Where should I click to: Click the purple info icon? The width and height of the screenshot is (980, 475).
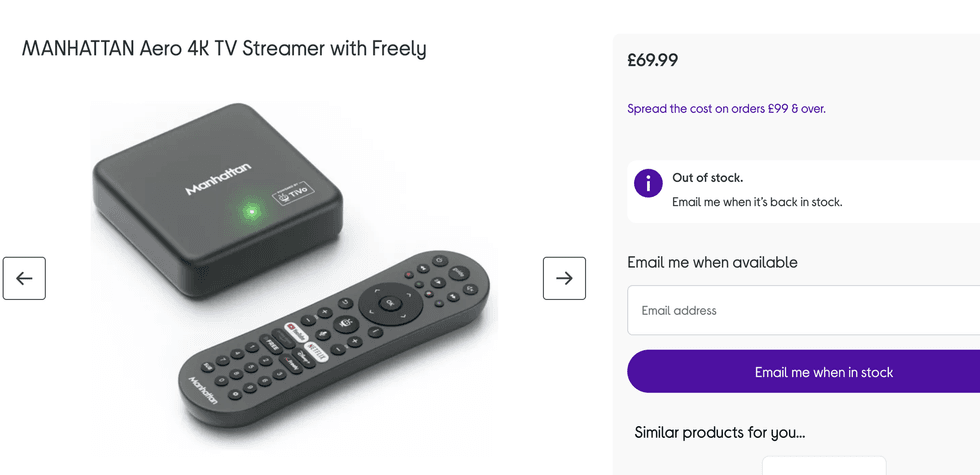648,183
